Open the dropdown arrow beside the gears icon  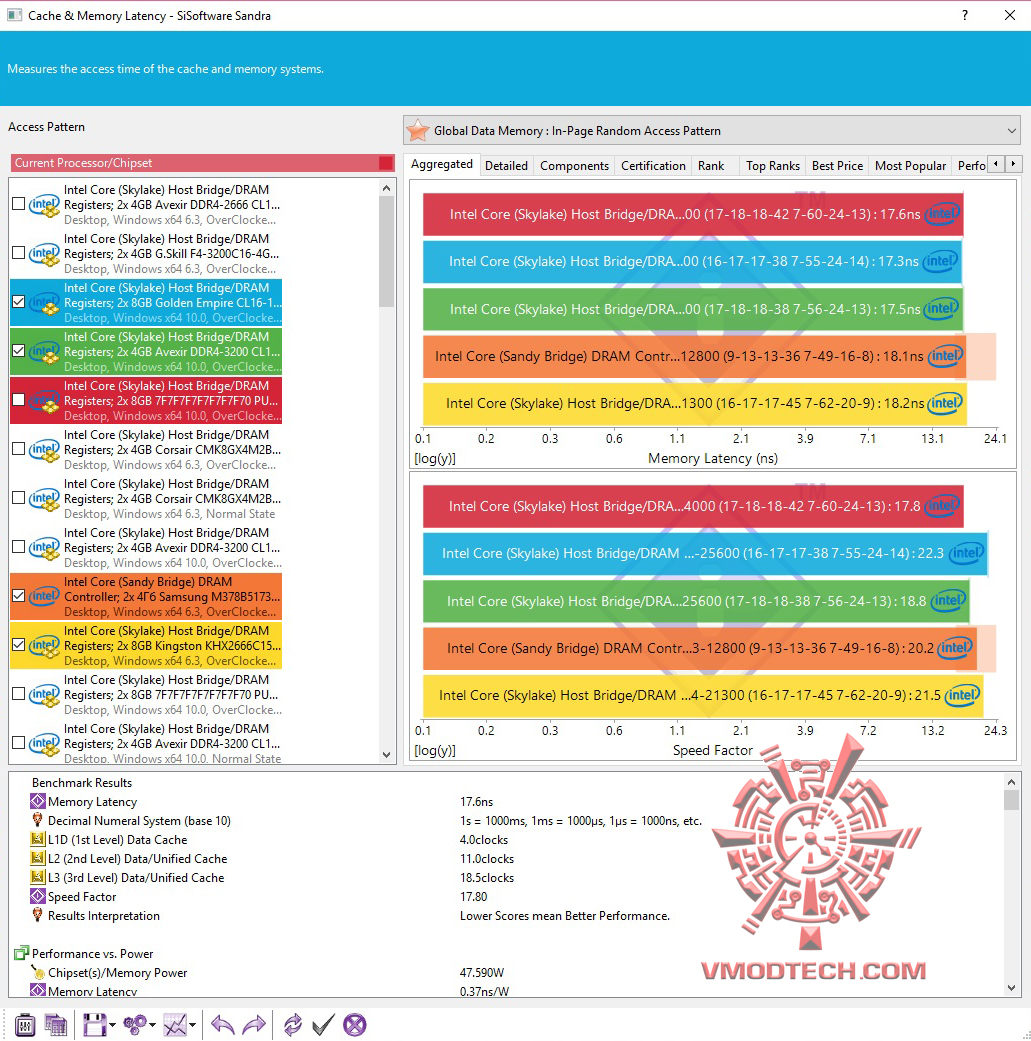pos(153,1026)
